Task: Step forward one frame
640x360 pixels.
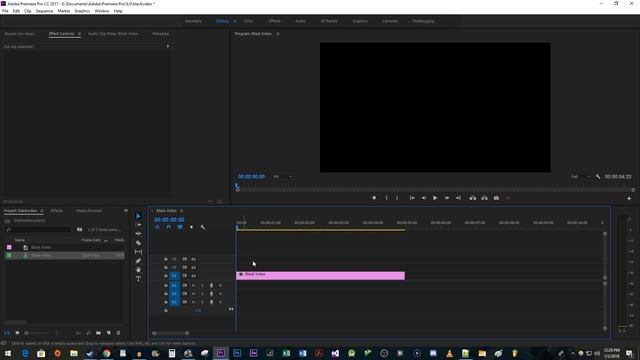Action: (x=447, y=198)
